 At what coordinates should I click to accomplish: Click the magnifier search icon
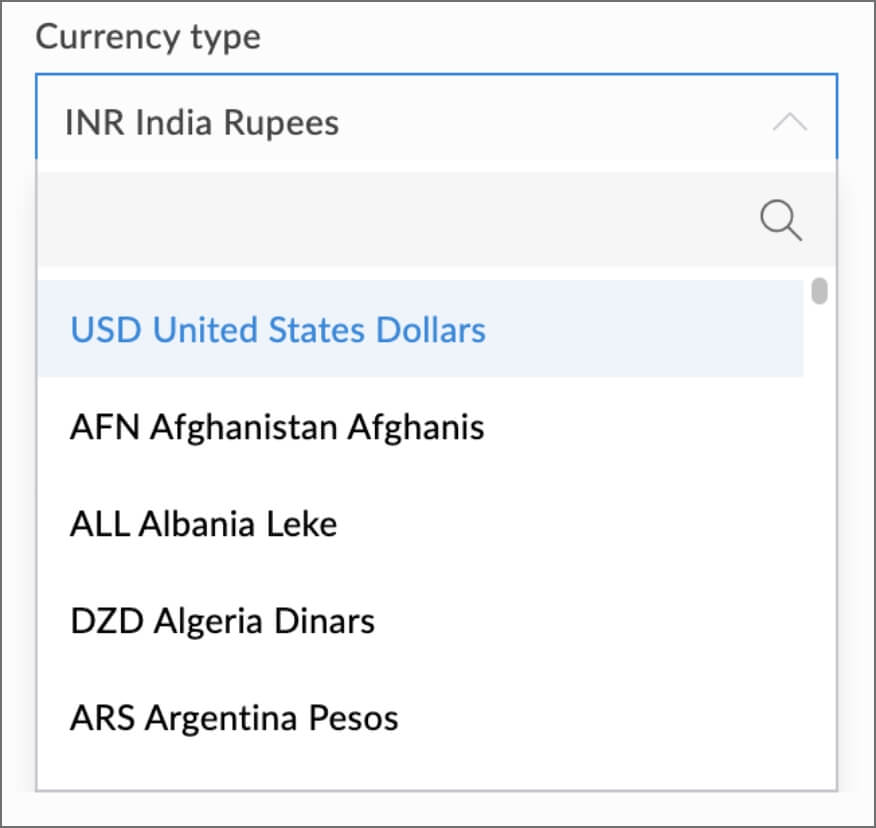tap(781, 219)
